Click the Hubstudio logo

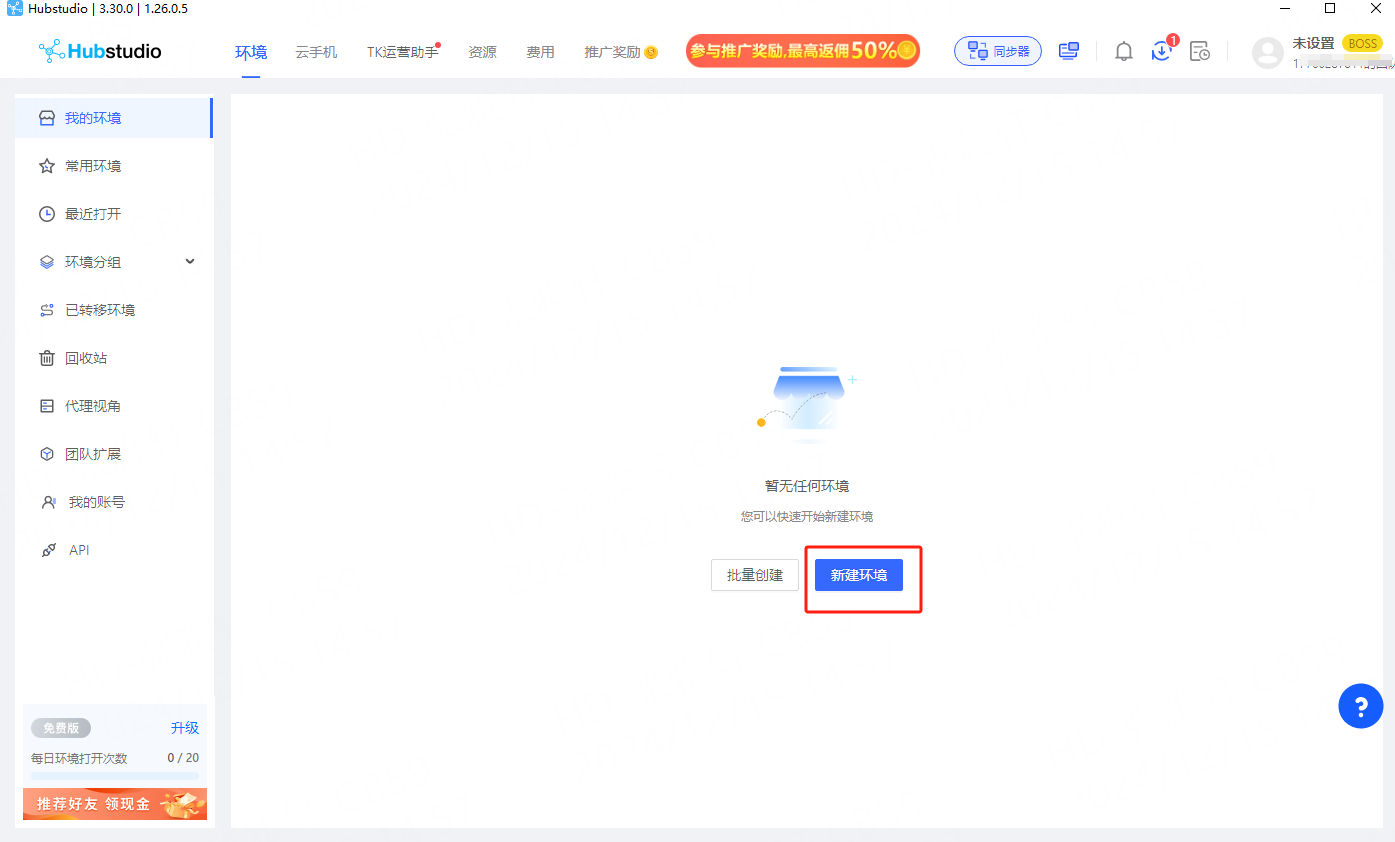[x=100, y=51]
